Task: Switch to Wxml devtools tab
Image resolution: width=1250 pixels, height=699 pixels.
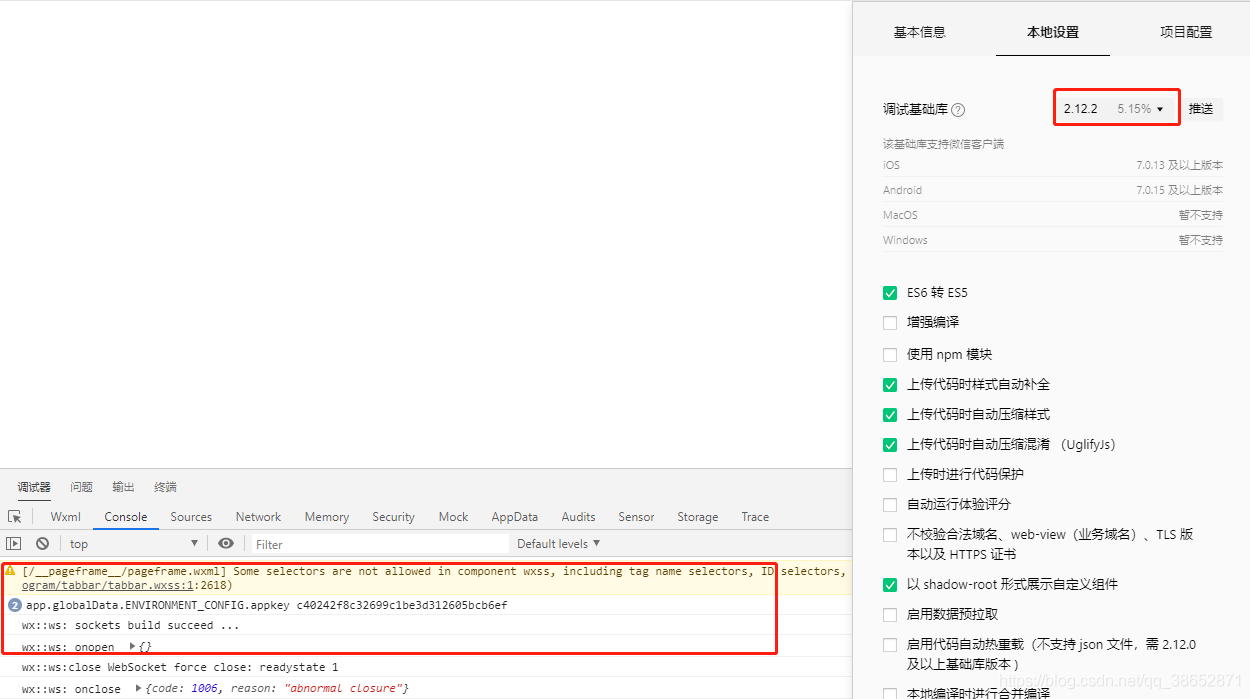Action: (66, 517)
